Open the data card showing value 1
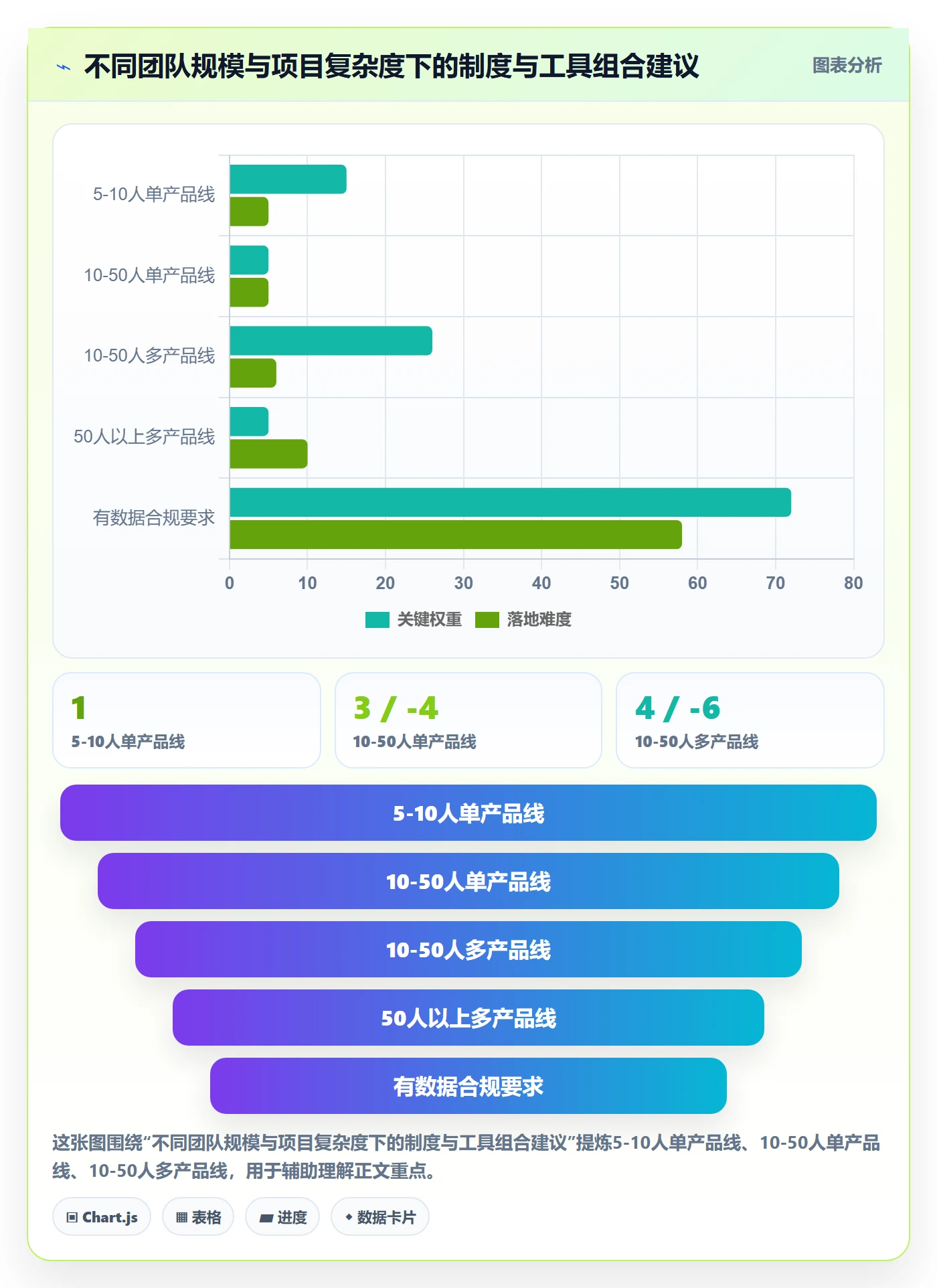 pos(187,720)
